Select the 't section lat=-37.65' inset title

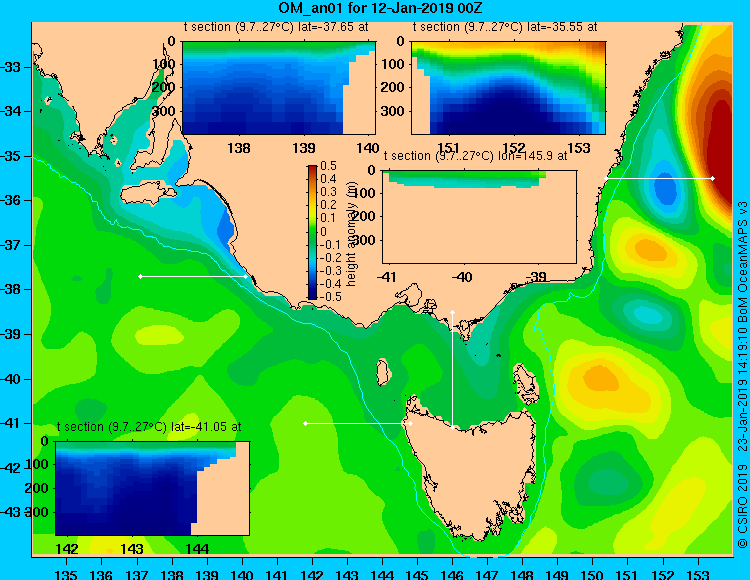[x=276, y=27]
